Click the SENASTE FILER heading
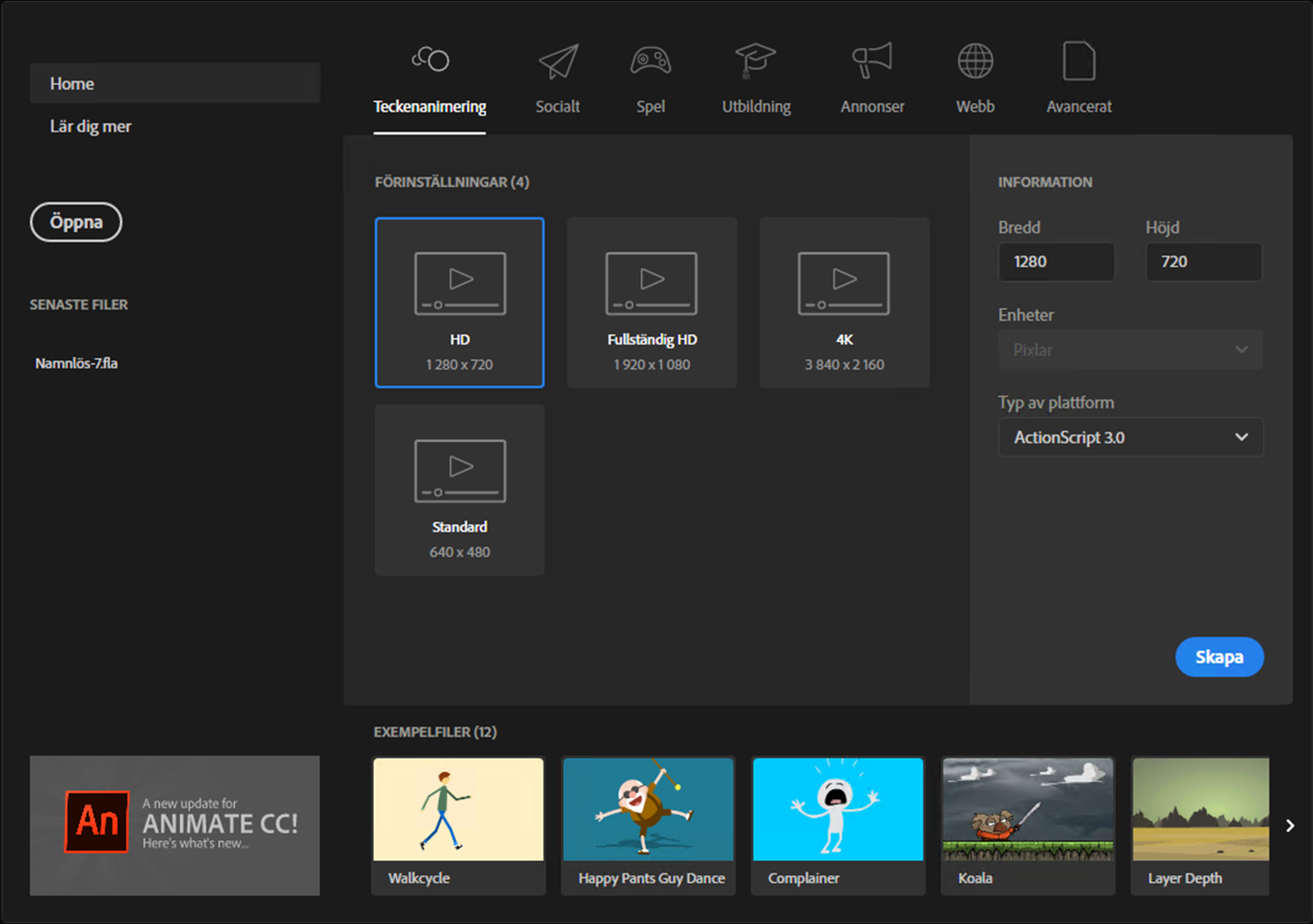 (x=79, y=305)
